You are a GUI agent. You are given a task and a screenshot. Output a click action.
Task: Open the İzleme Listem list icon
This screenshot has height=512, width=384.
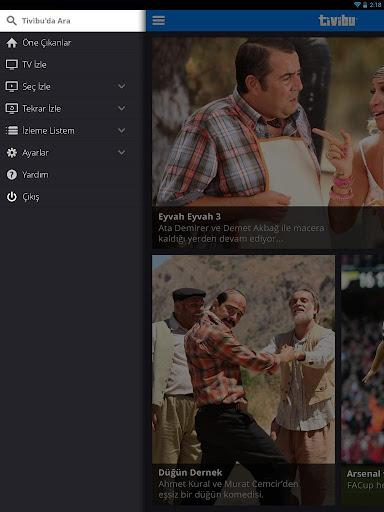pos(12,131)
